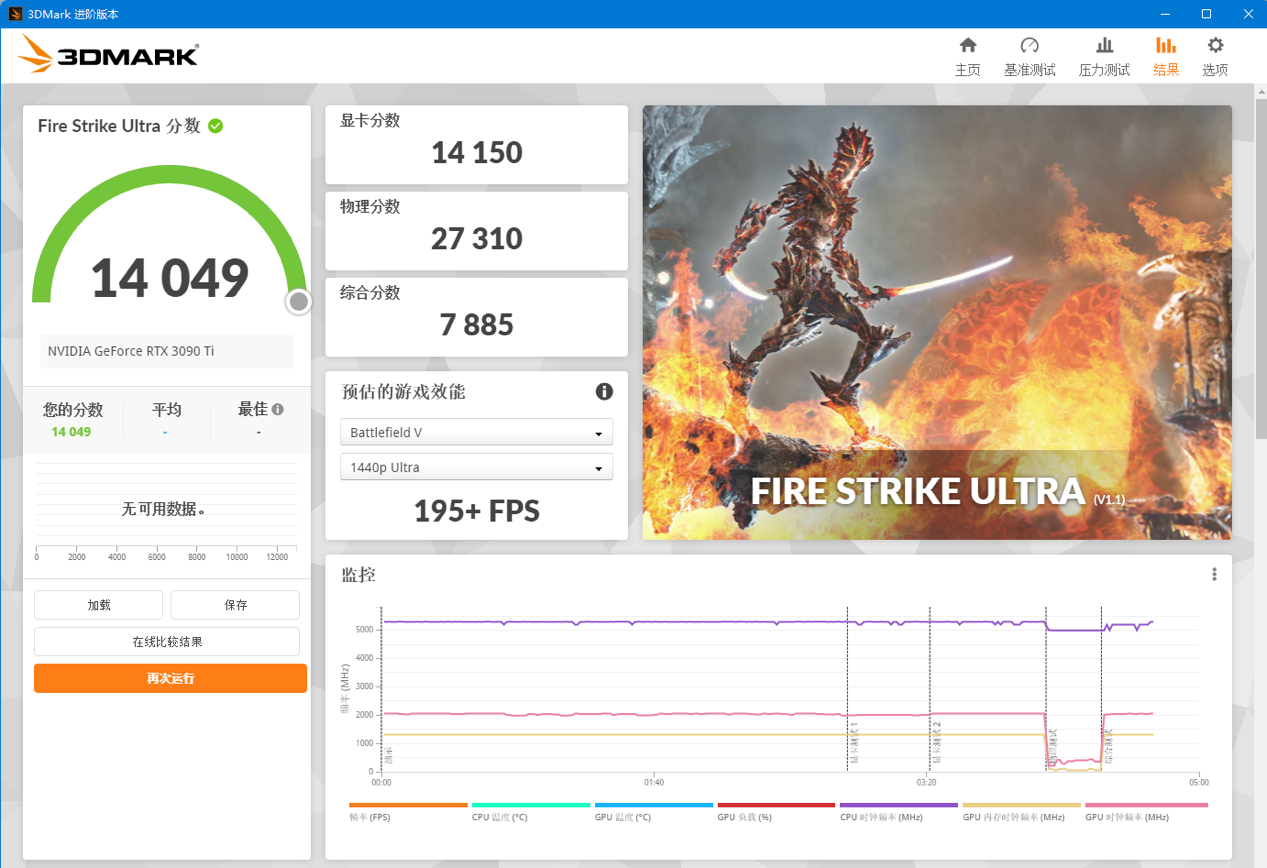Click the info icon next to 最佳

tap(277, 409)
